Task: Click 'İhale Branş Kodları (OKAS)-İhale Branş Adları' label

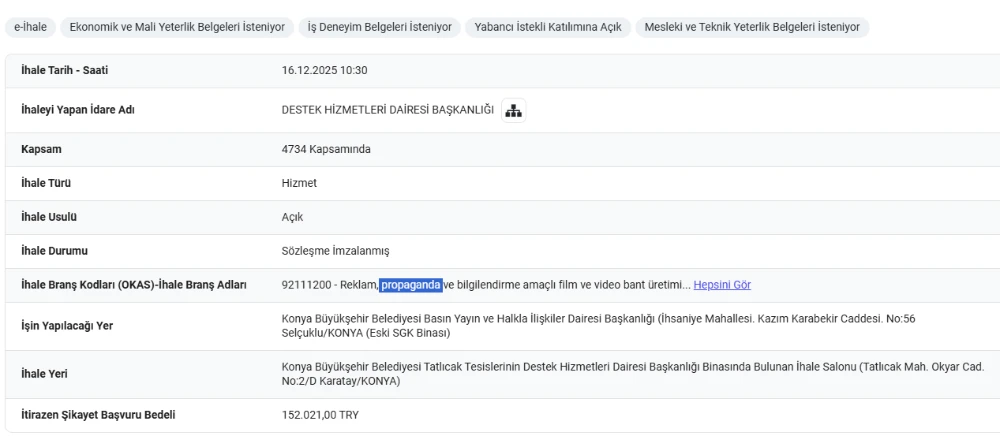Action: click(x=134, y=285)
